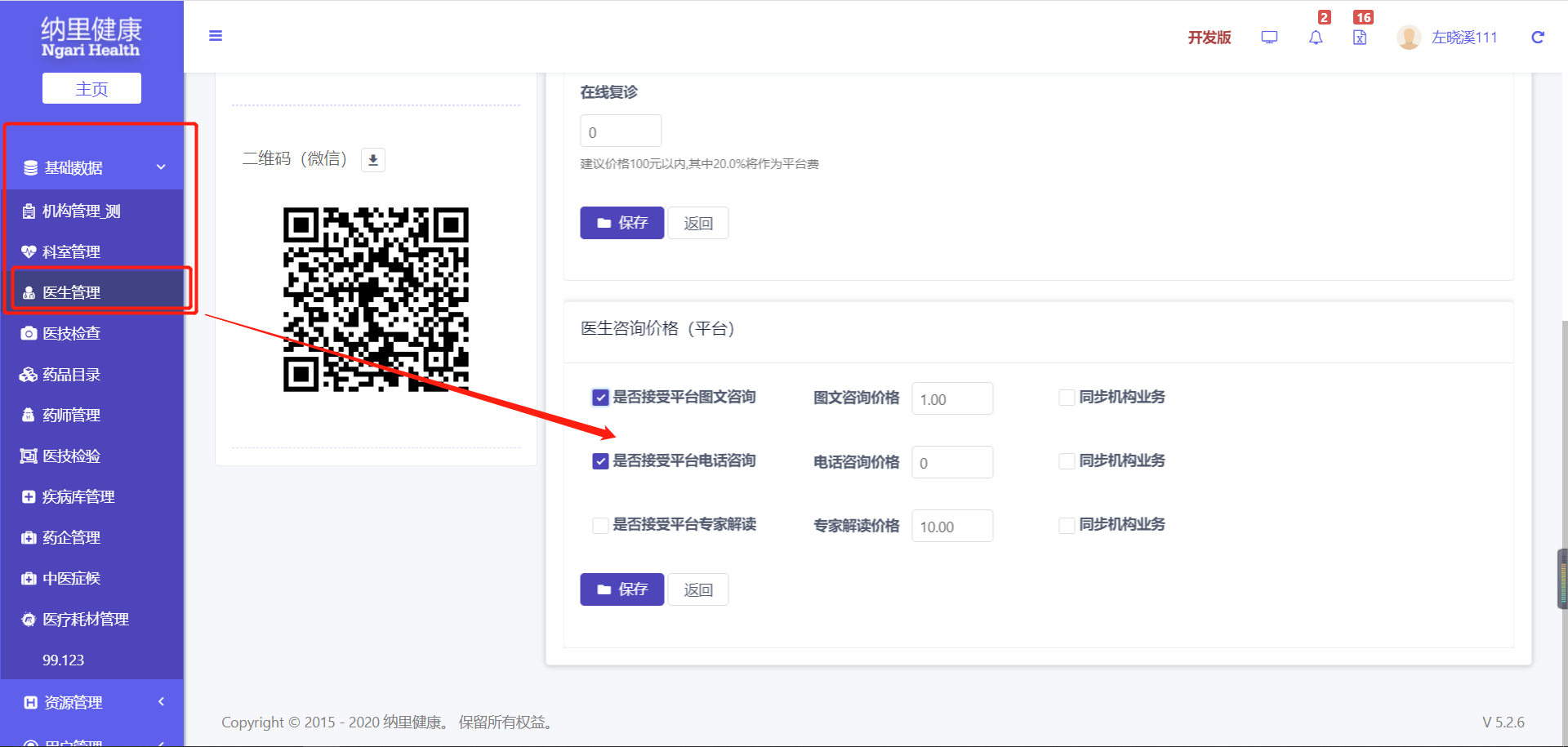The width and height of the screenshot is (1568, 747).
Task: Open 医技检查 menu item
Action: click(92, 334)
